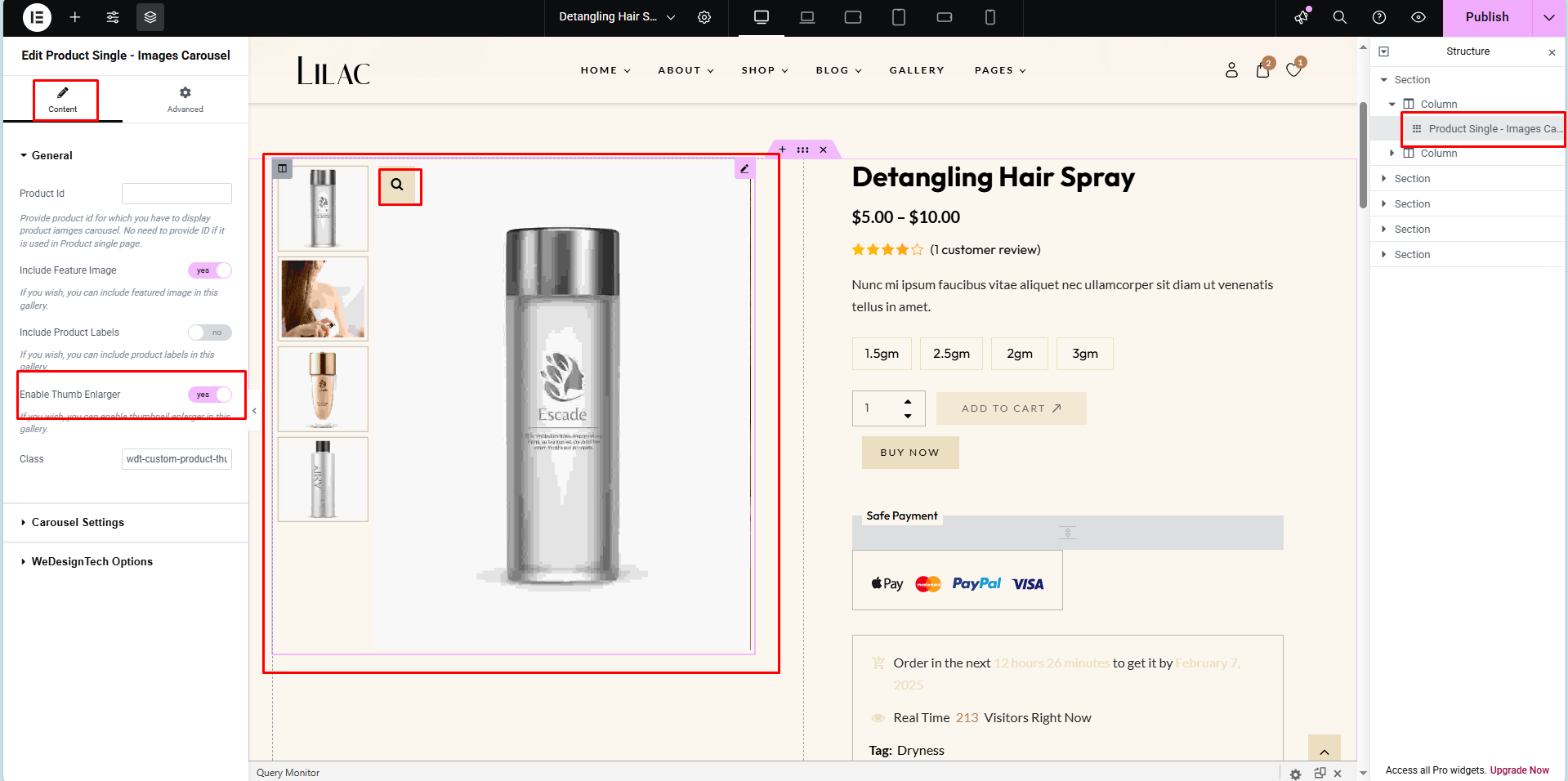Viewport: 1568px width, 781px height.
Task: Click the widget edit pencil icon
Action: tap(744, 169)
